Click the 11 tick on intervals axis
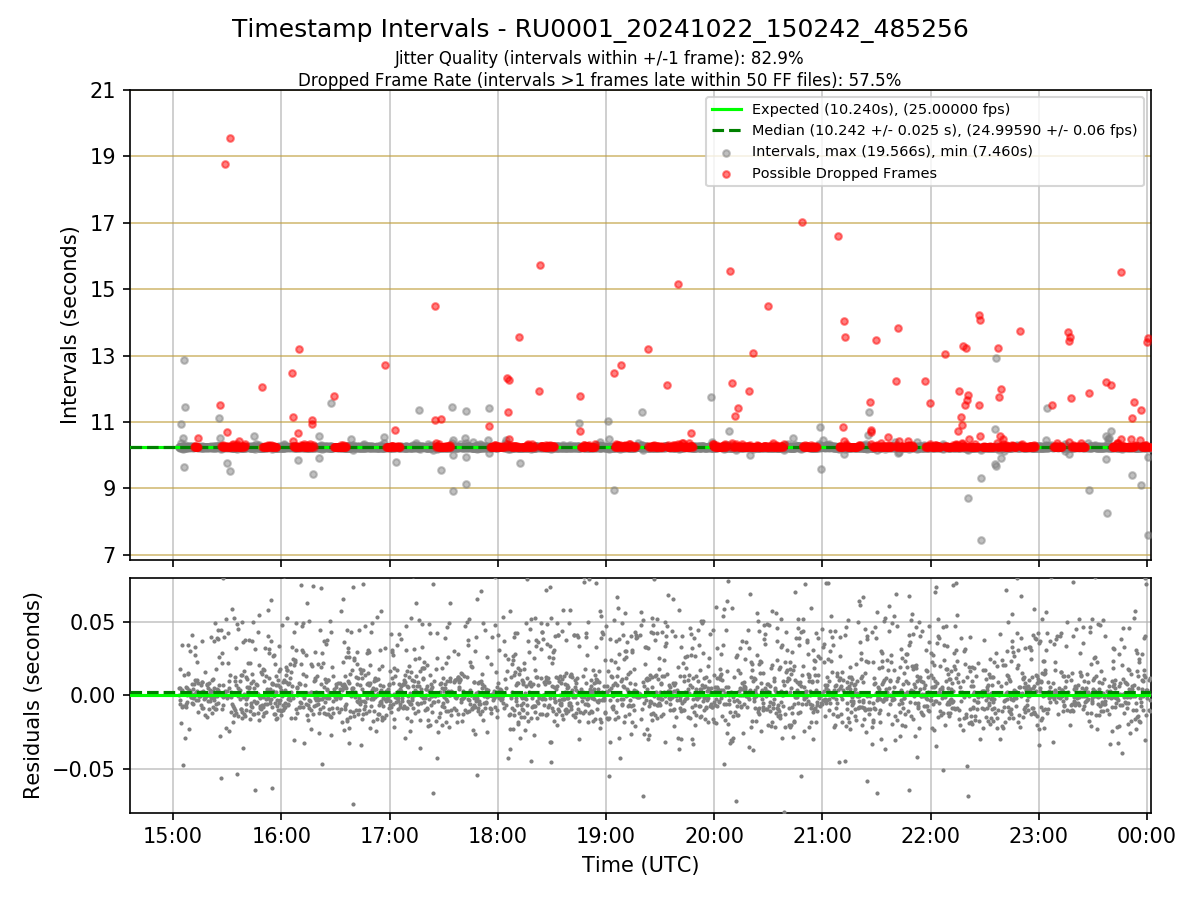Screen dimensions: 1200x900 click(106, 422)
